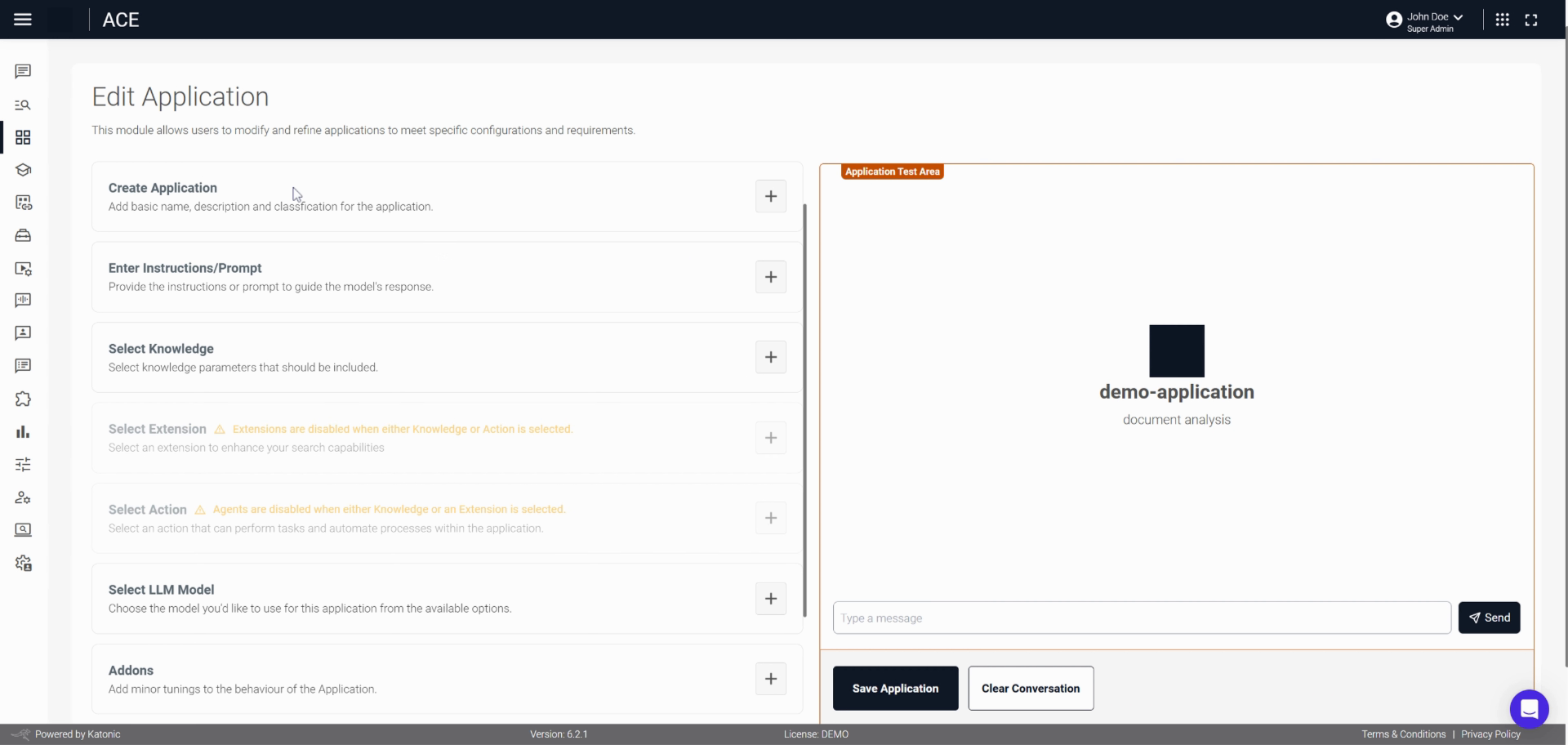Click the Save Application button

[x=895, y=688]
